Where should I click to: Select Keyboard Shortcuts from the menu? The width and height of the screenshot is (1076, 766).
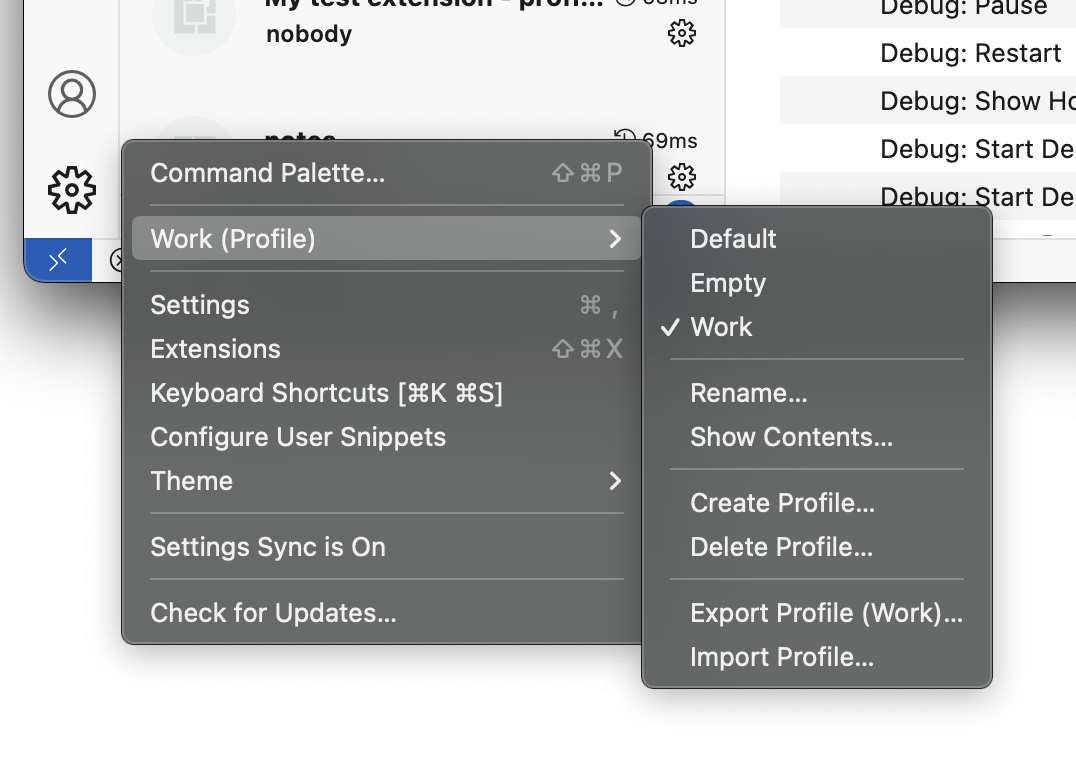click(327, 392)
